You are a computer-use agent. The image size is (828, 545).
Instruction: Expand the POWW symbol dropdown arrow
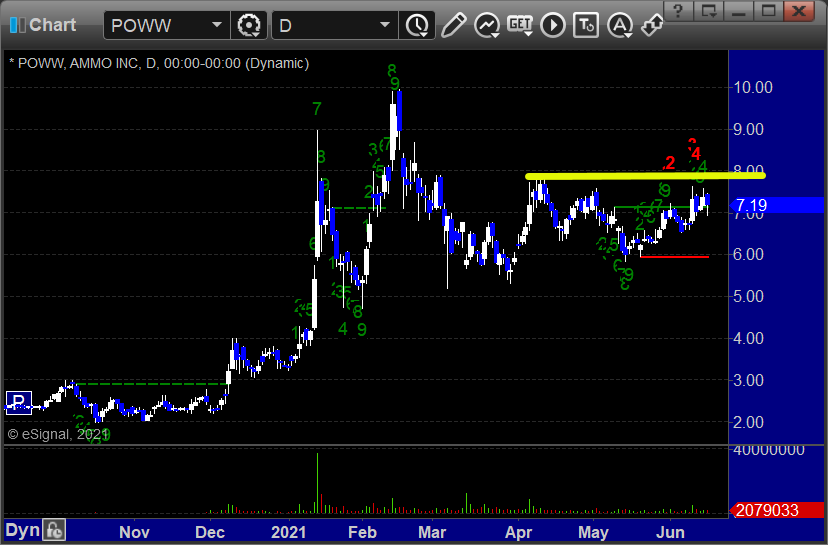pyautogui.click(x=217, y=25)
